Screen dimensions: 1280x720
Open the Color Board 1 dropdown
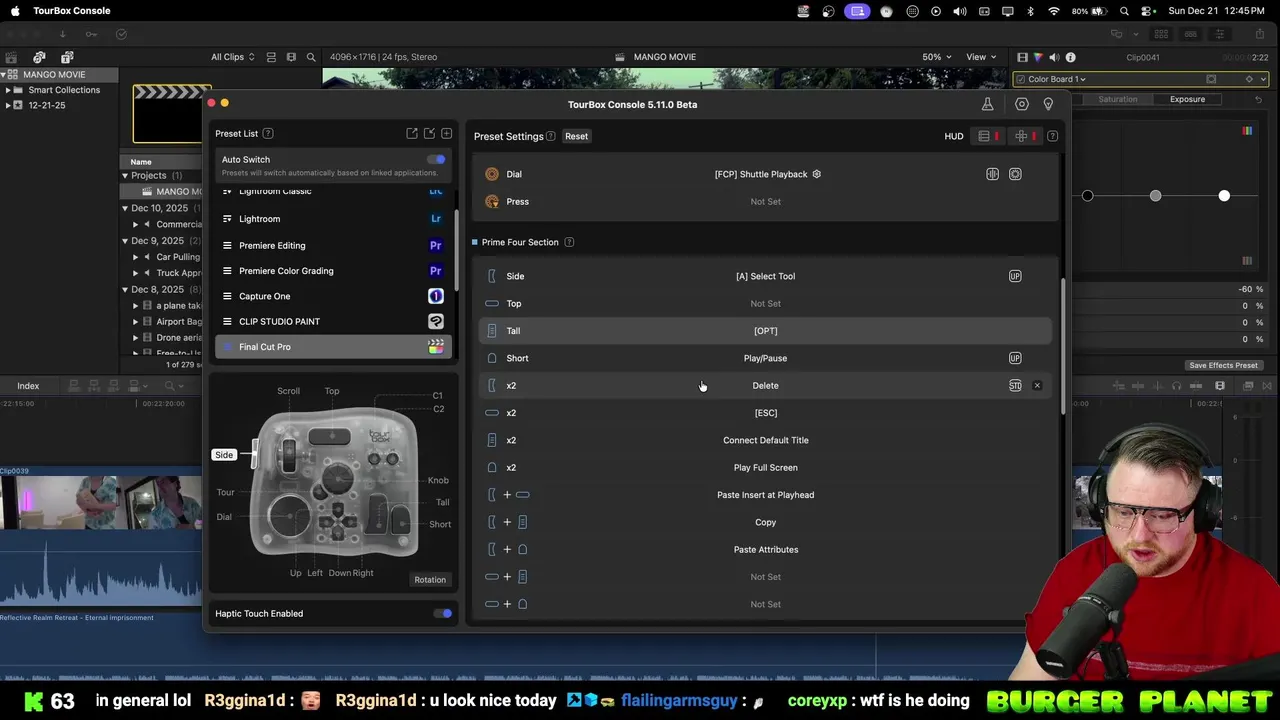tap(1057, 79)
